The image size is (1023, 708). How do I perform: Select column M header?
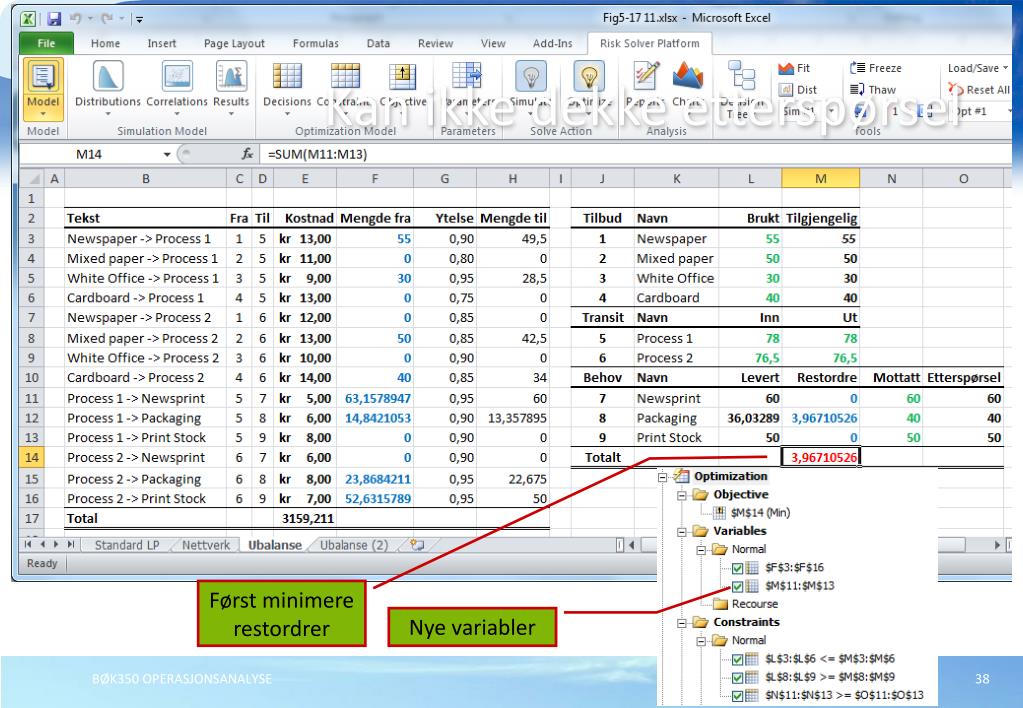820,178
